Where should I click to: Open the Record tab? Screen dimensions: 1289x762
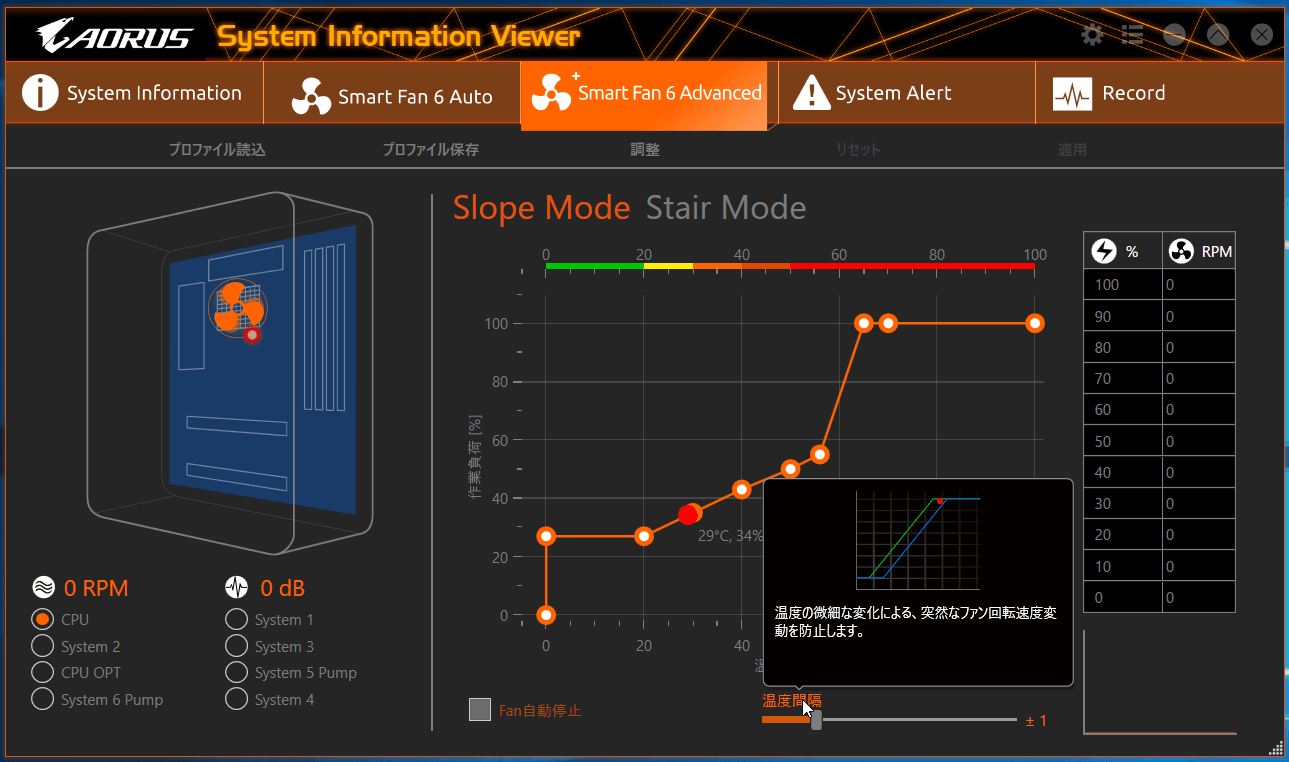pyautogui.click(x=1160, y=93)
